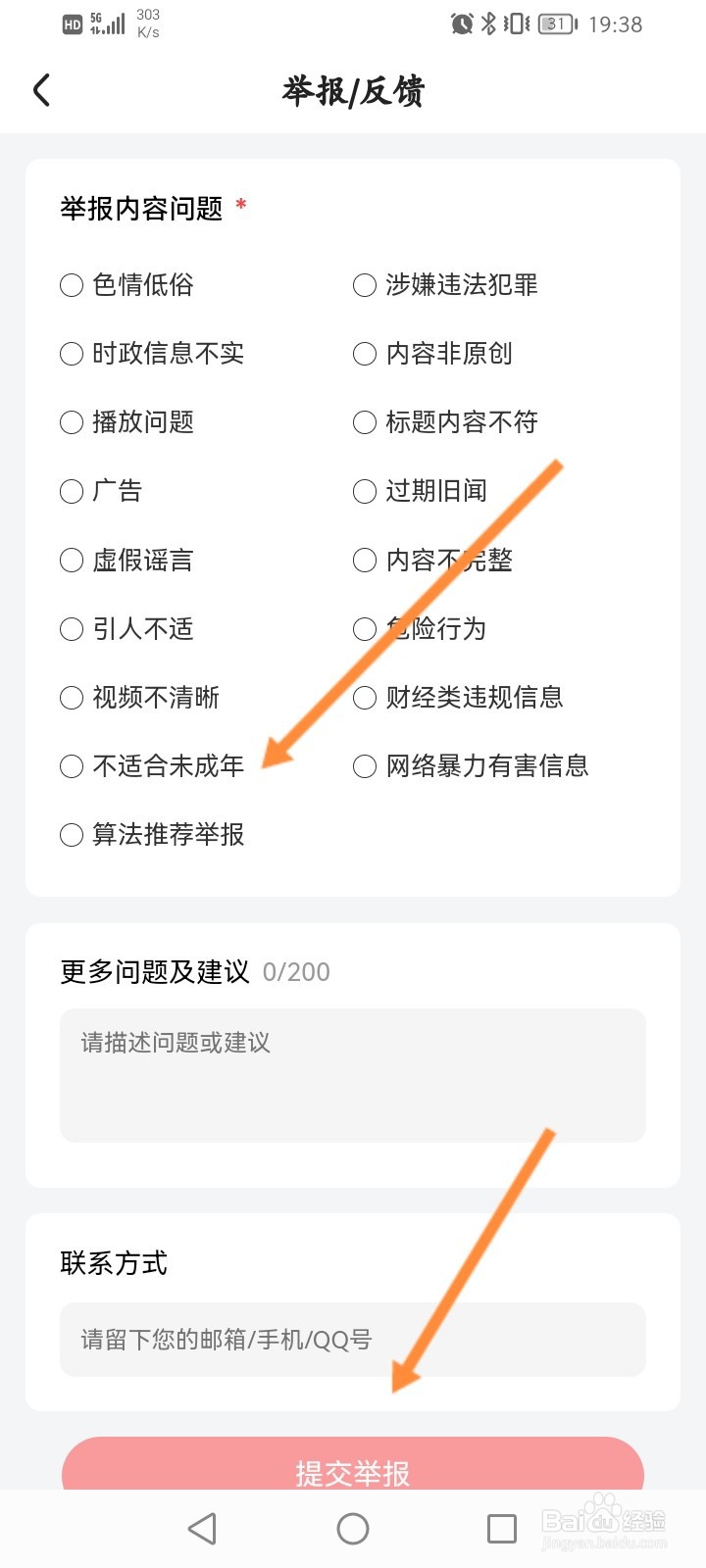Screen dimensions: 706x1568
Task: Tap the alarm clock status icon
Action: click(x=462, y=24)
